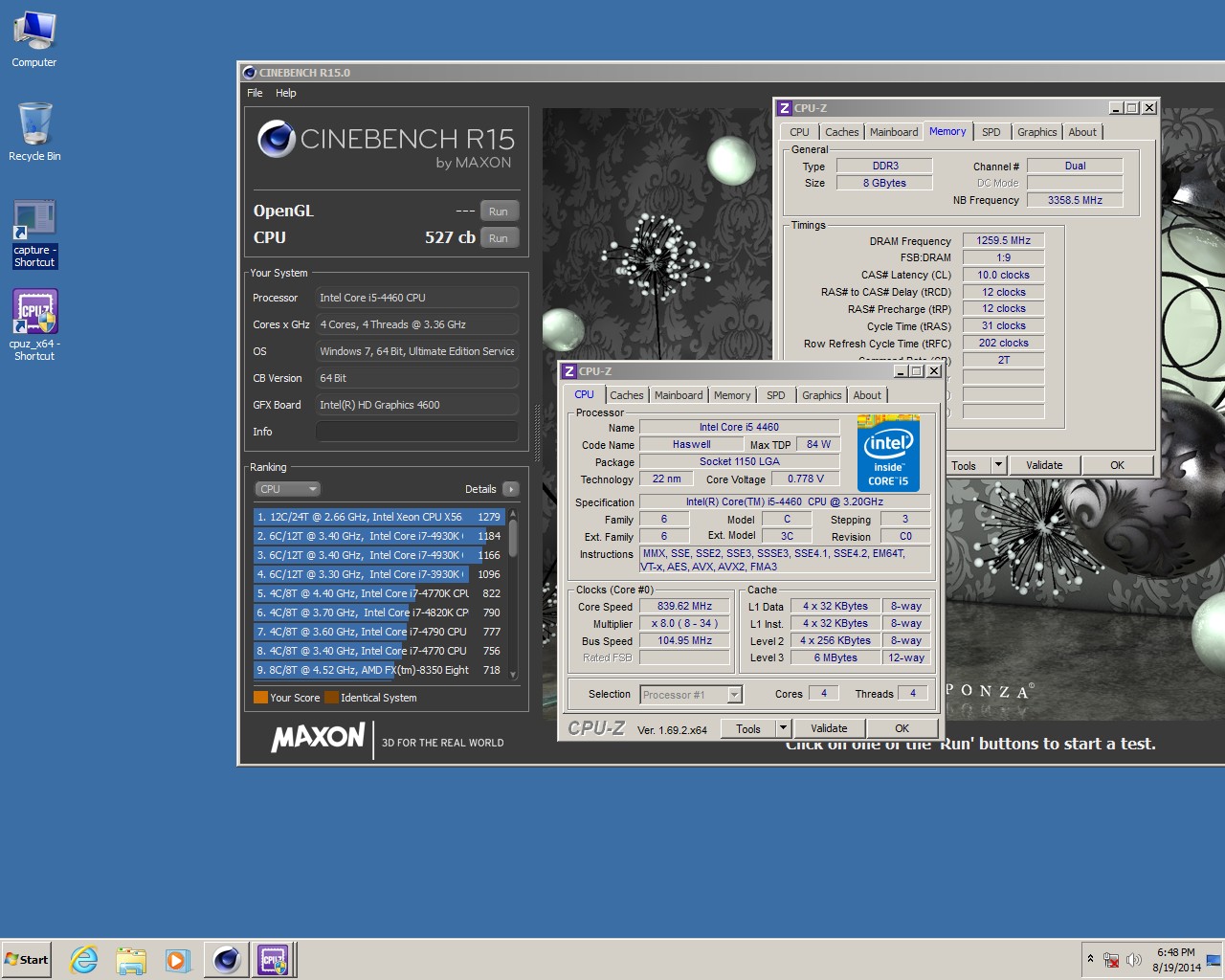Viewport: 1225px width, 980px height.
Task: Show hidden tray icons arrow
Action: [1090, 959]
